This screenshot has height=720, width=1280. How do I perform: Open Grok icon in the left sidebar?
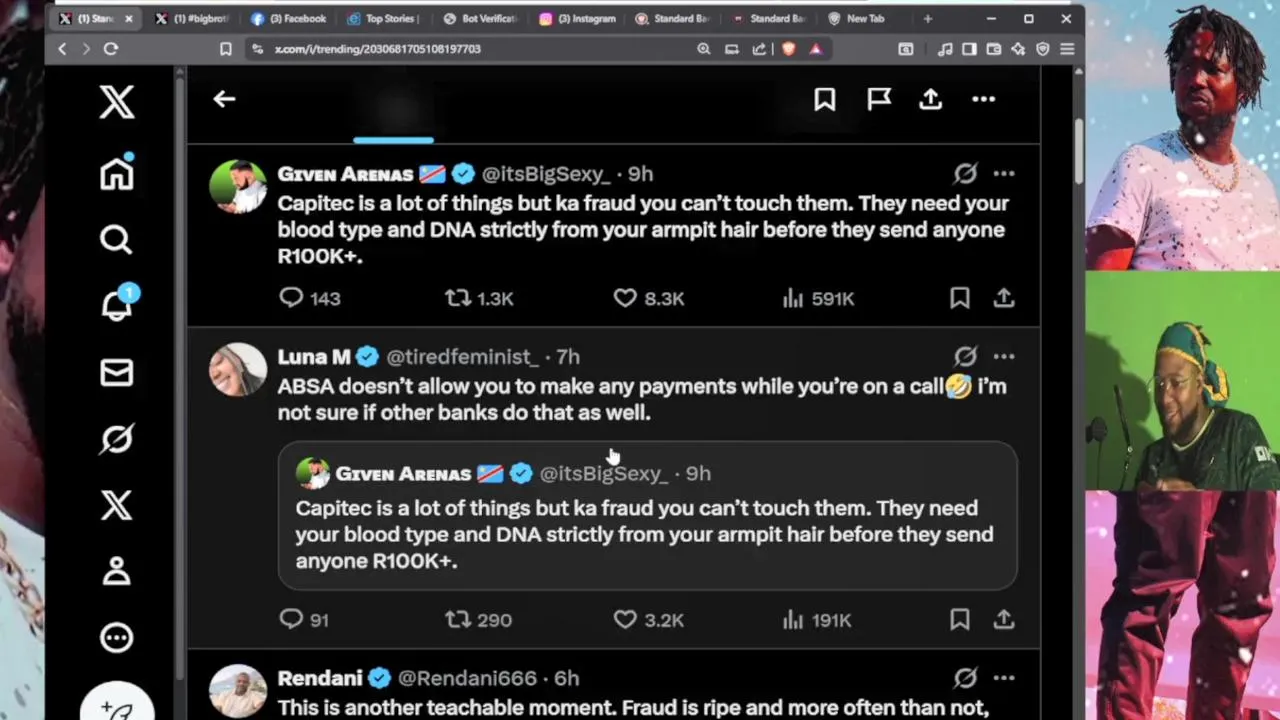tap(117, 439)
